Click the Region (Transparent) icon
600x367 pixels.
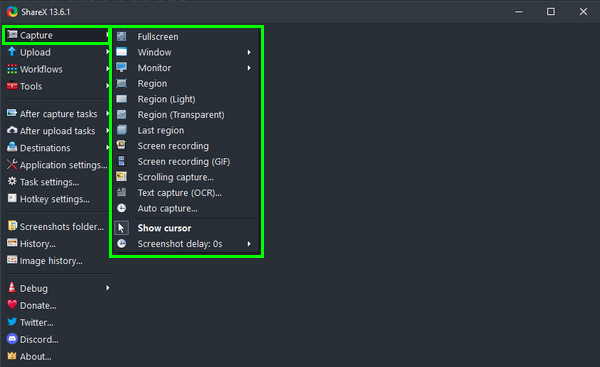click(122, 114)
